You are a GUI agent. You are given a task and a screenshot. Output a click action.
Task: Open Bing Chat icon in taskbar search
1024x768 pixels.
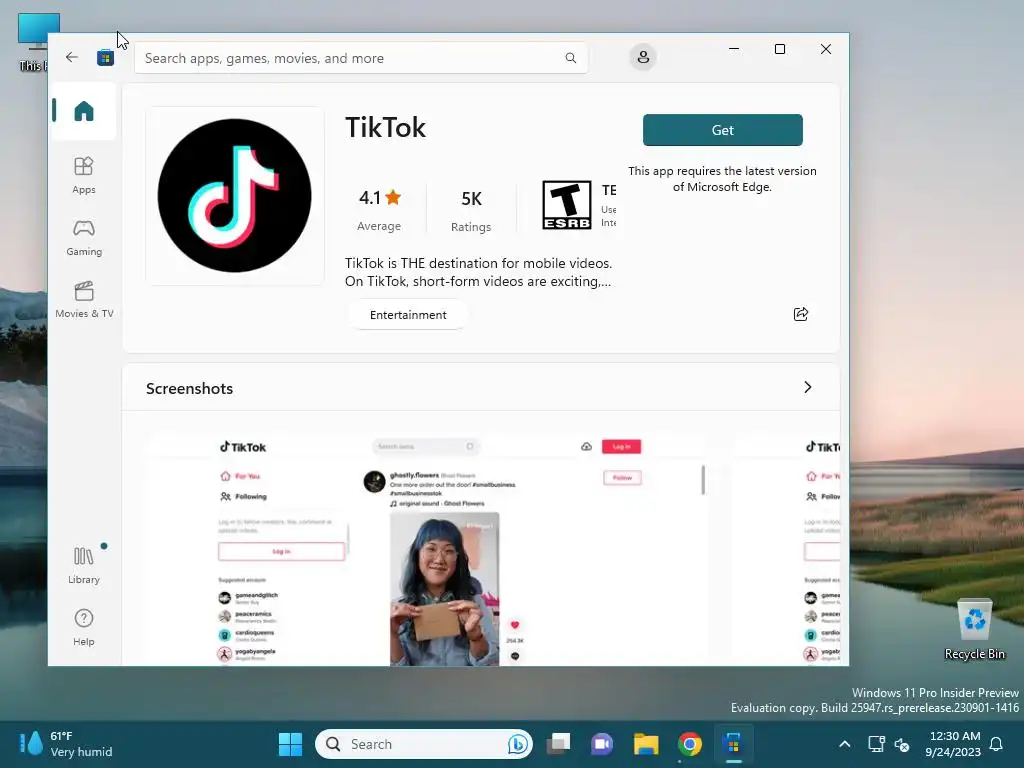tap(517, 744)
